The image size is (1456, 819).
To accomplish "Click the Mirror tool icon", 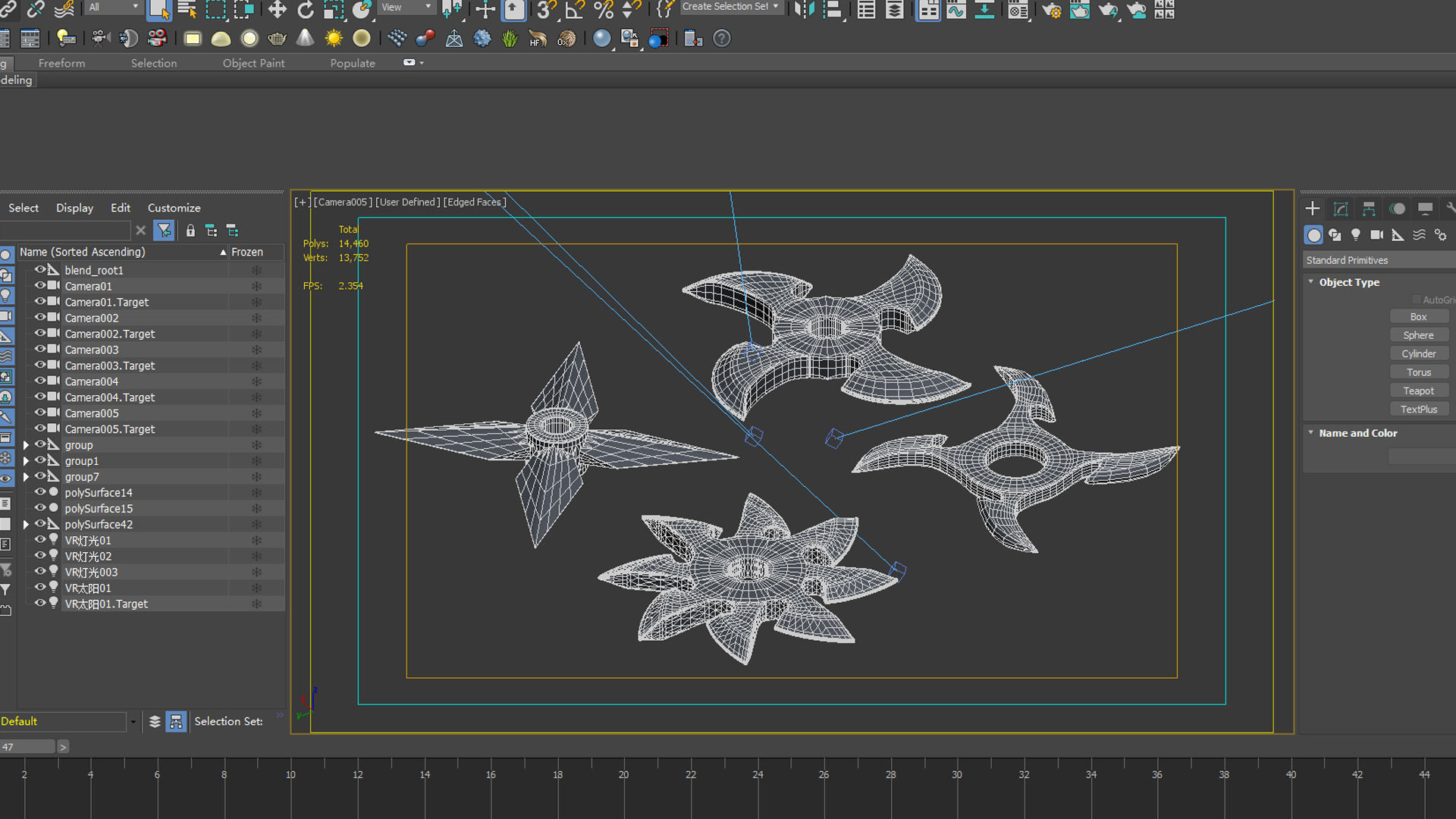I will pyautogui.click(x=804, y=10).
